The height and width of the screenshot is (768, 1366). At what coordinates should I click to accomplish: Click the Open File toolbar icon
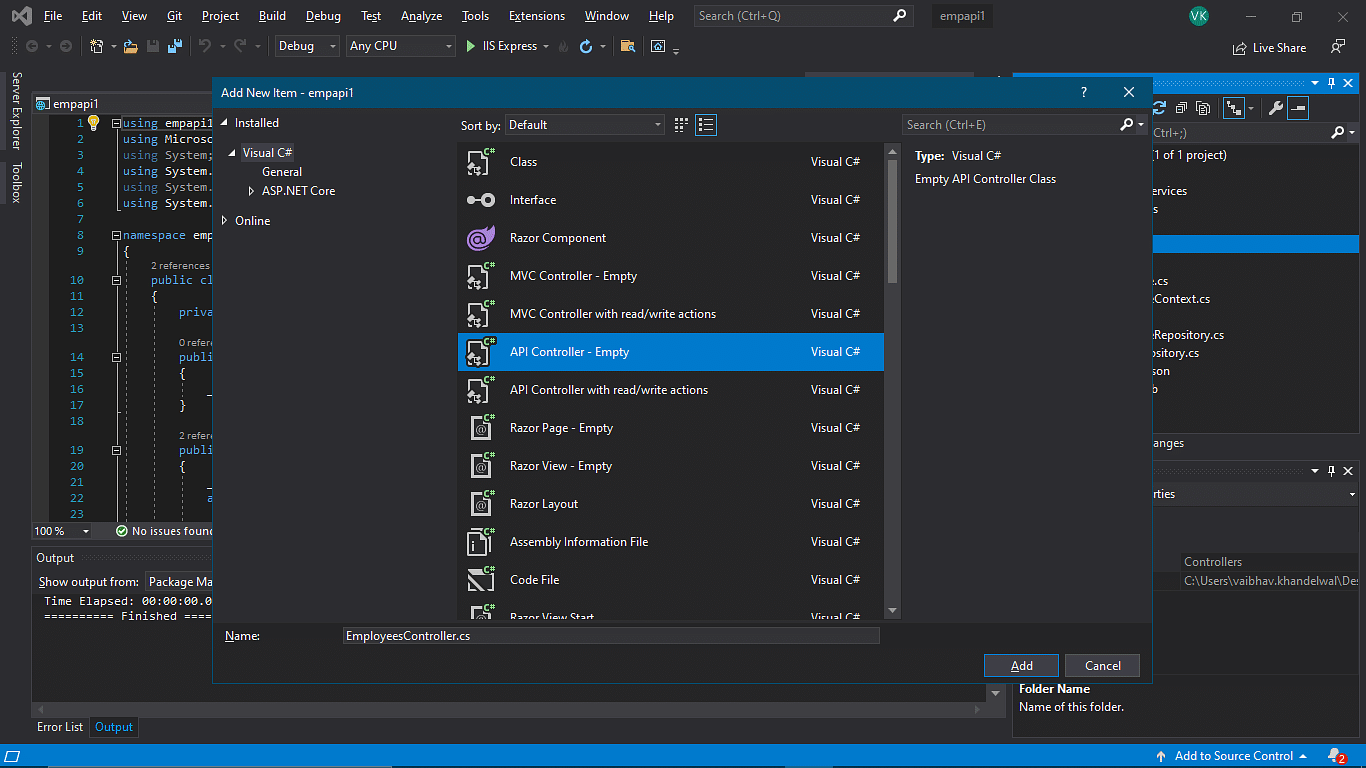tap(130, 46)
